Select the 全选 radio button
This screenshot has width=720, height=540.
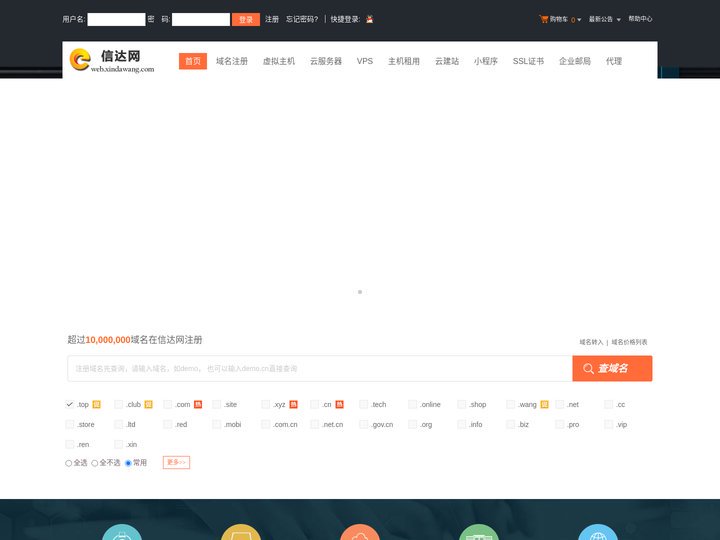pos(68,463)
